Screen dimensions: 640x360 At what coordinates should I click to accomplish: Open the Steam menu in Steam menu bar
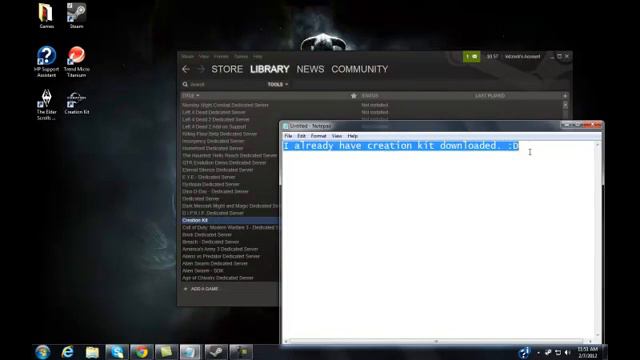pos(187,56)
